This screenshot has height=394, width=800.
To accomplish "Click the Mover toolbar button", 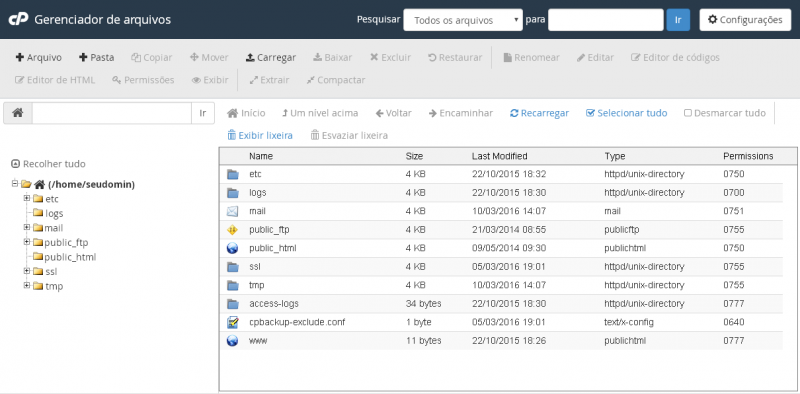I will coord(209,58).
